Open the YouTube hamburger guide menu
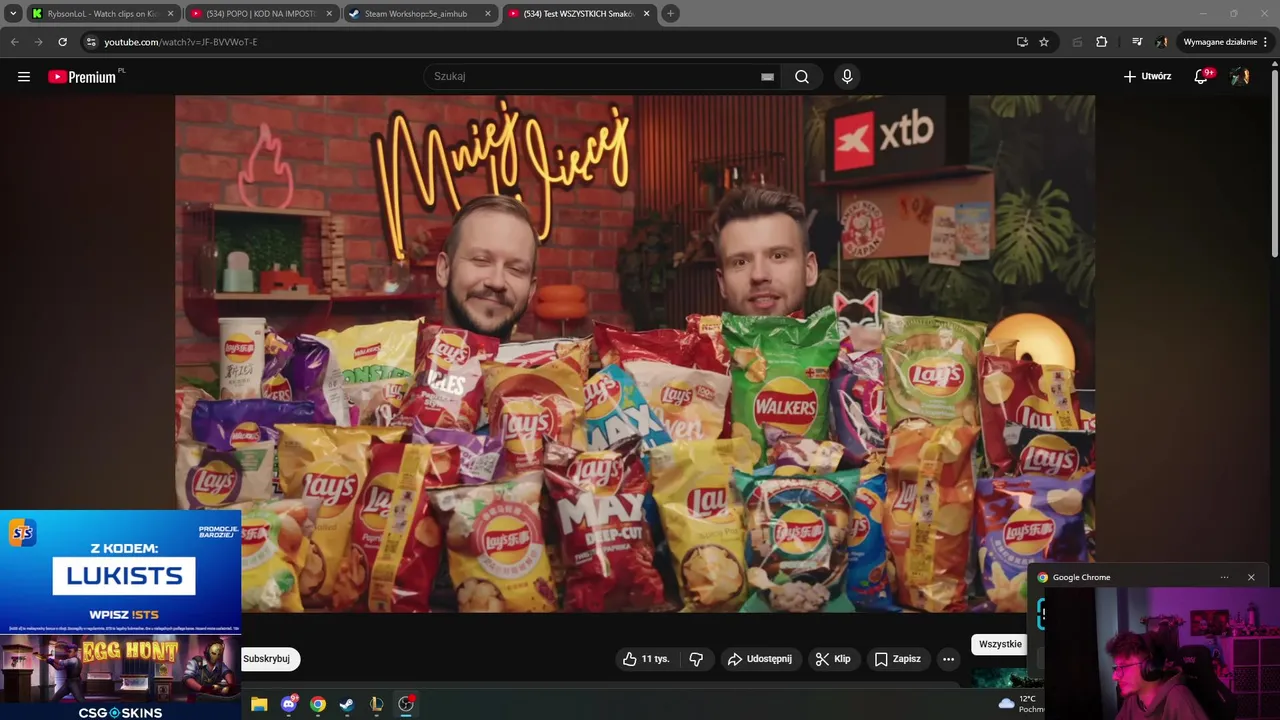Image resolution: width=1280 pixels, height=720 pixels. point(24,76)
